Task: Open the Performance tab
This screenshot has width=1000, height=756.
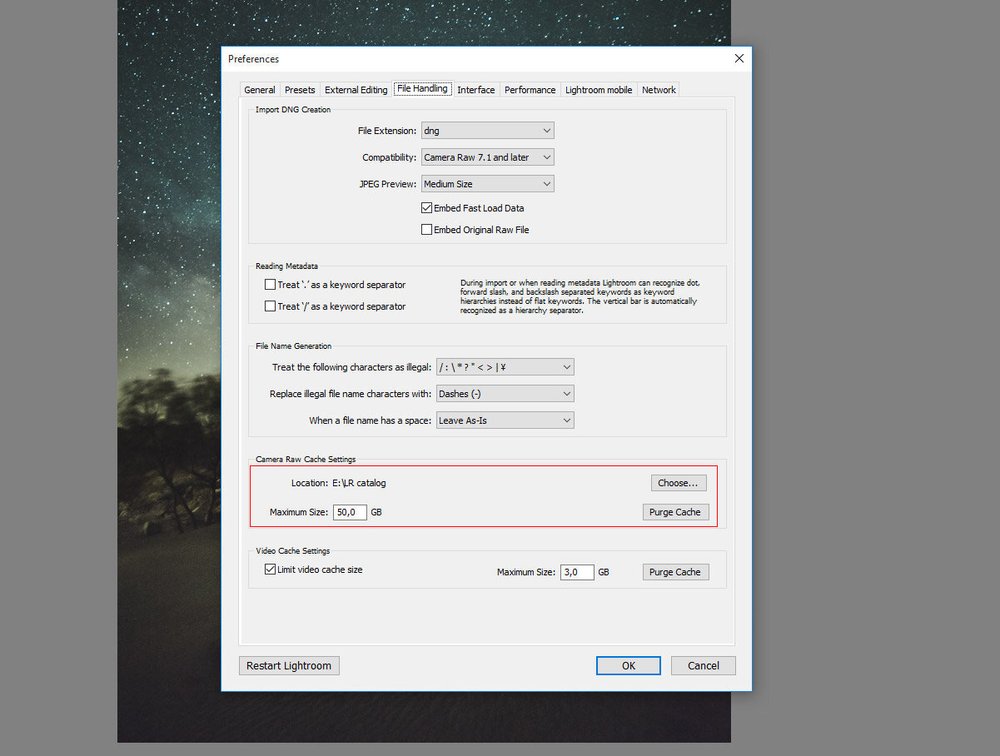Action: [530, 89]
